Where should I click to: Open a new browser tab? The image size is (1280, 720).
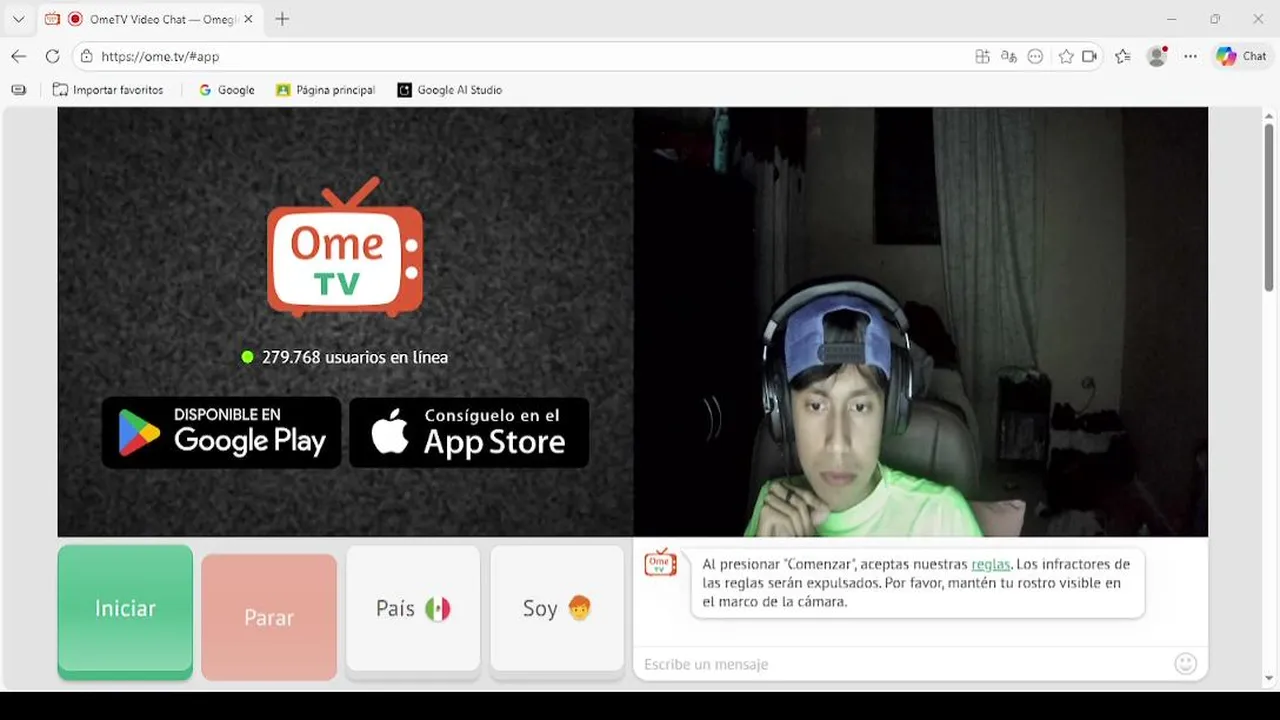coord(282,19)
